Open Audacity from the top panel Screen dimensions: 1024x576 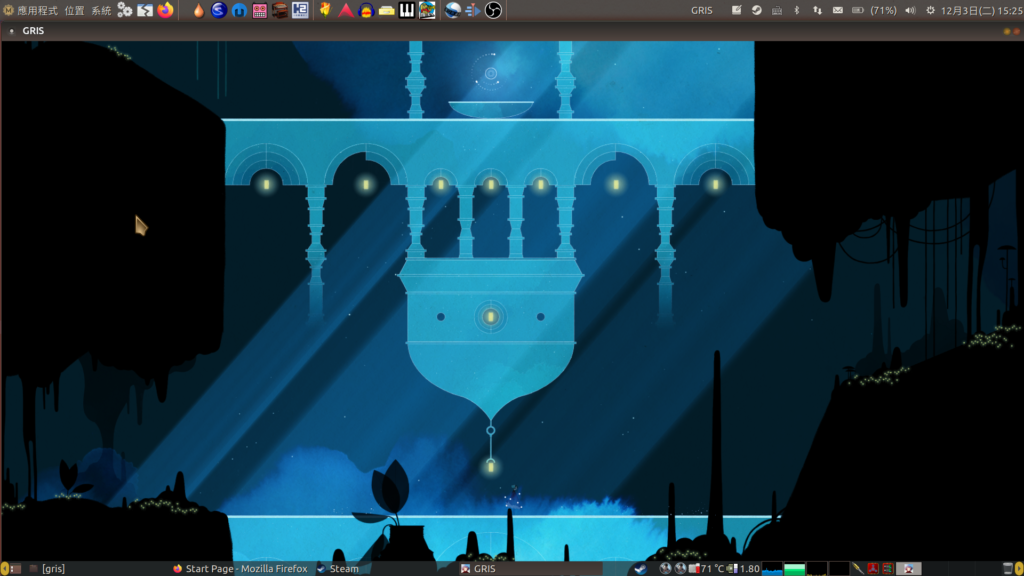click(366, 10)
